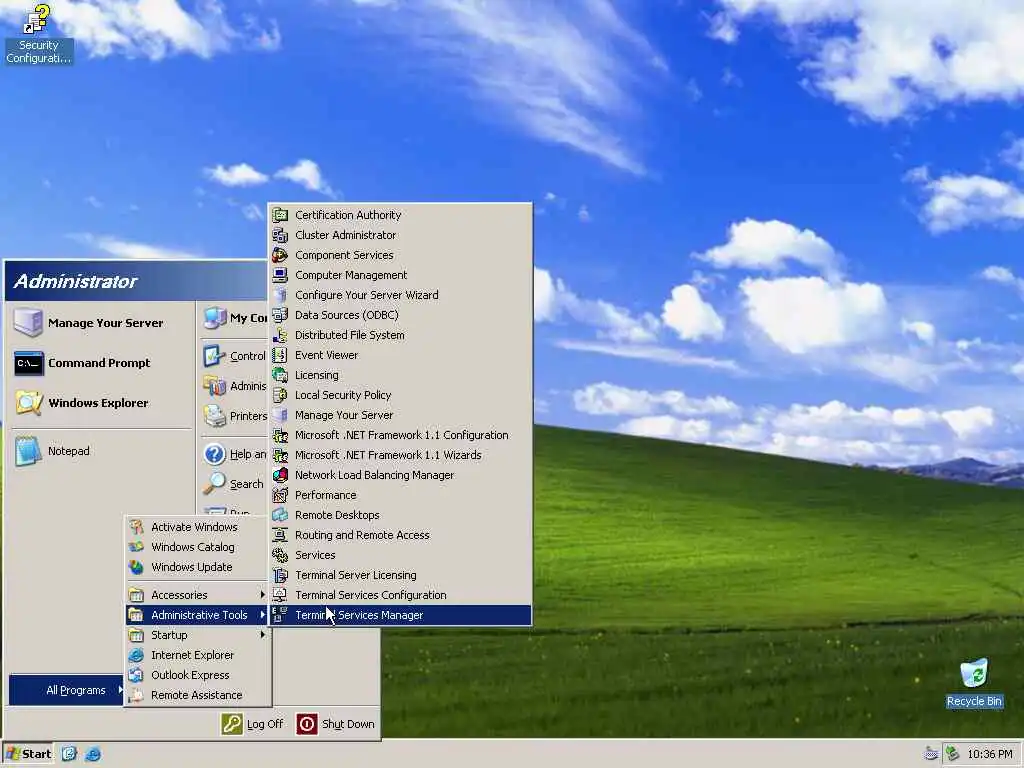Open Security Configuration desktop shortcut

pyautogui.click(x=38, y=34)
